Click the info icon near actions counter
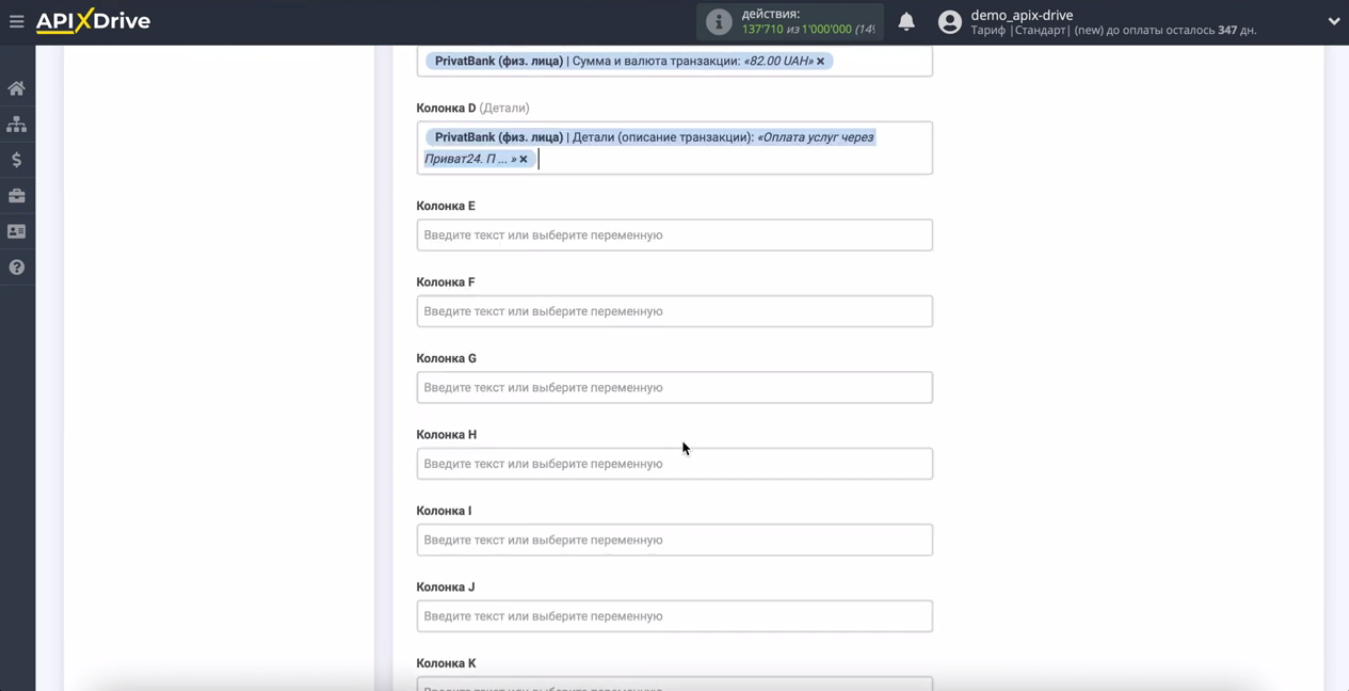1349x691 pixels. (x=718, y=22)
